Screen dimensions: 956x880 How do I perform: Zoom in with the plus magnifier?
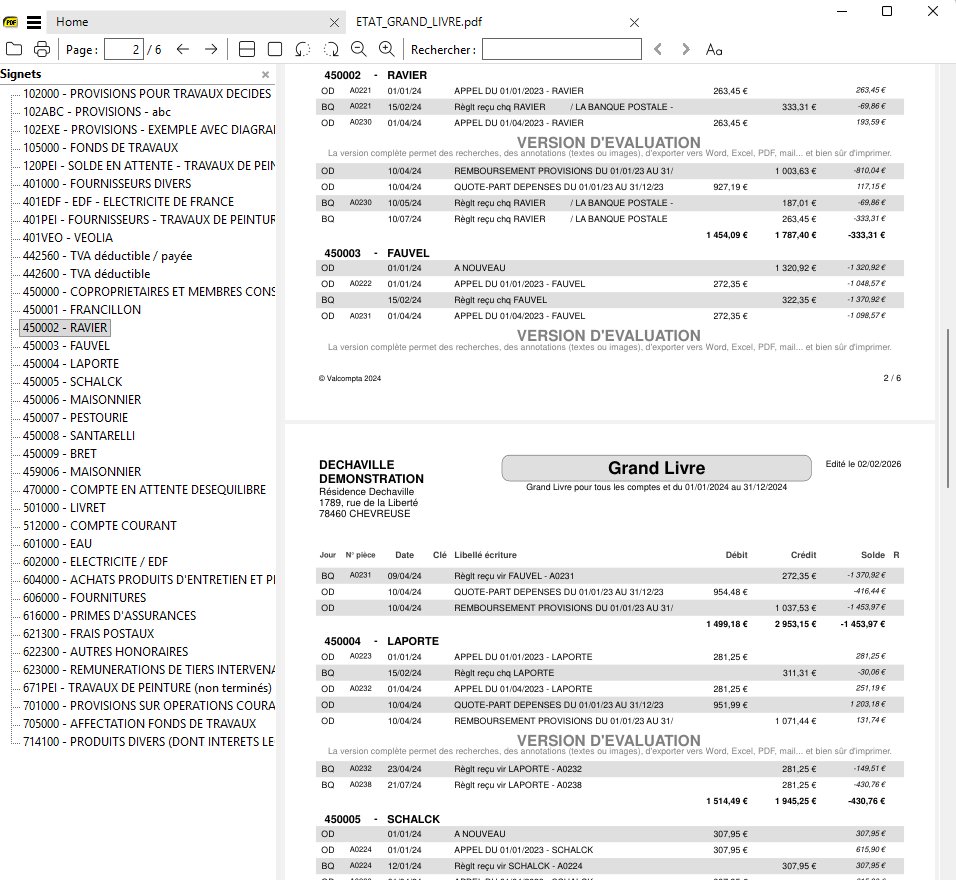click(386, 49)
